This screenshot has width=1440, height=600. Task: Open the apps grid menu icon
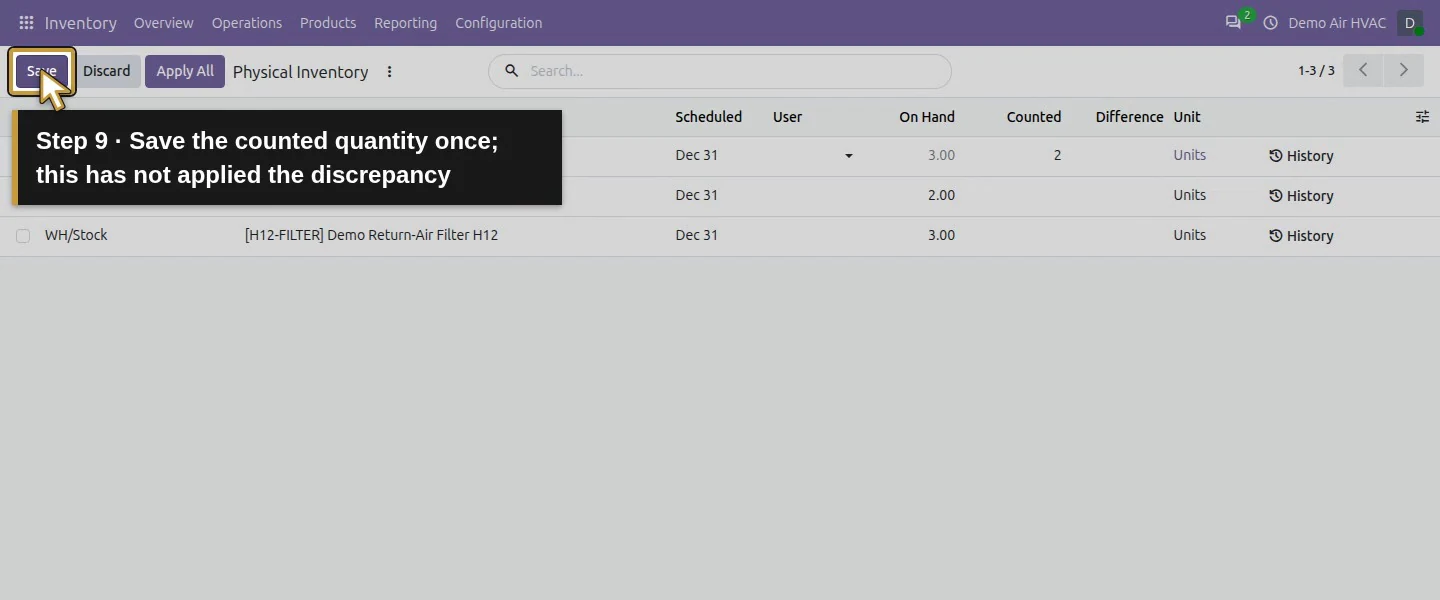coord(26,23)
